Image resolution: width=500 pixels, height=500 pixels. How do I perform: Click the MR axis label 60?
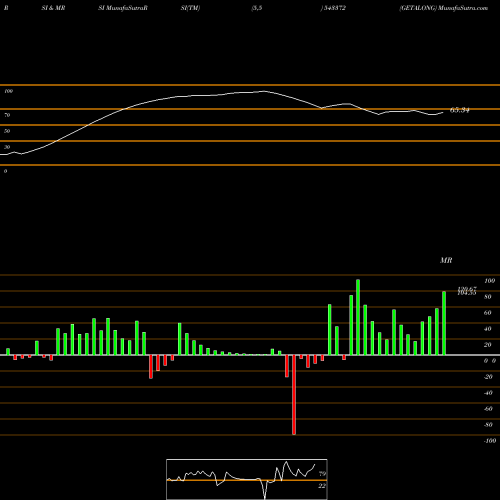click(x=488, y=313)
